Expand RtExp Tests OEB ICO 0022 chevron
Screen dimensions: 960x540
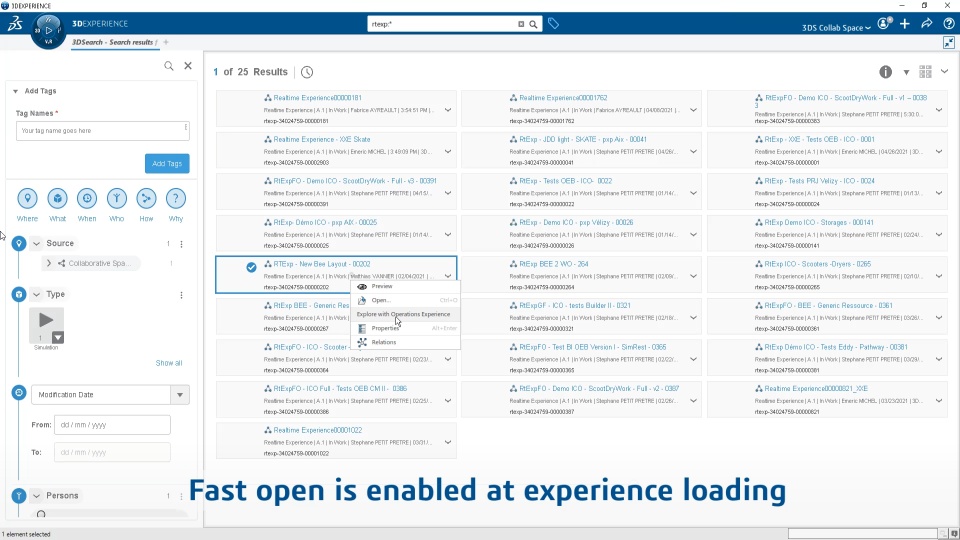pyautogui.click(x=693, y=193)
